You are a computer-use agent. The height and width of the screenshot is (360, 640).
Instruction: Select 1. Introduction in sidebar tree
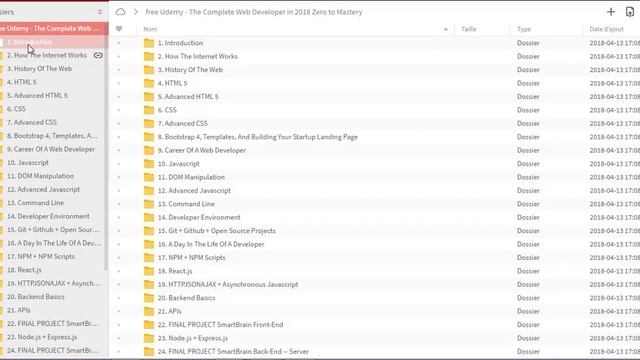[29, 42]
